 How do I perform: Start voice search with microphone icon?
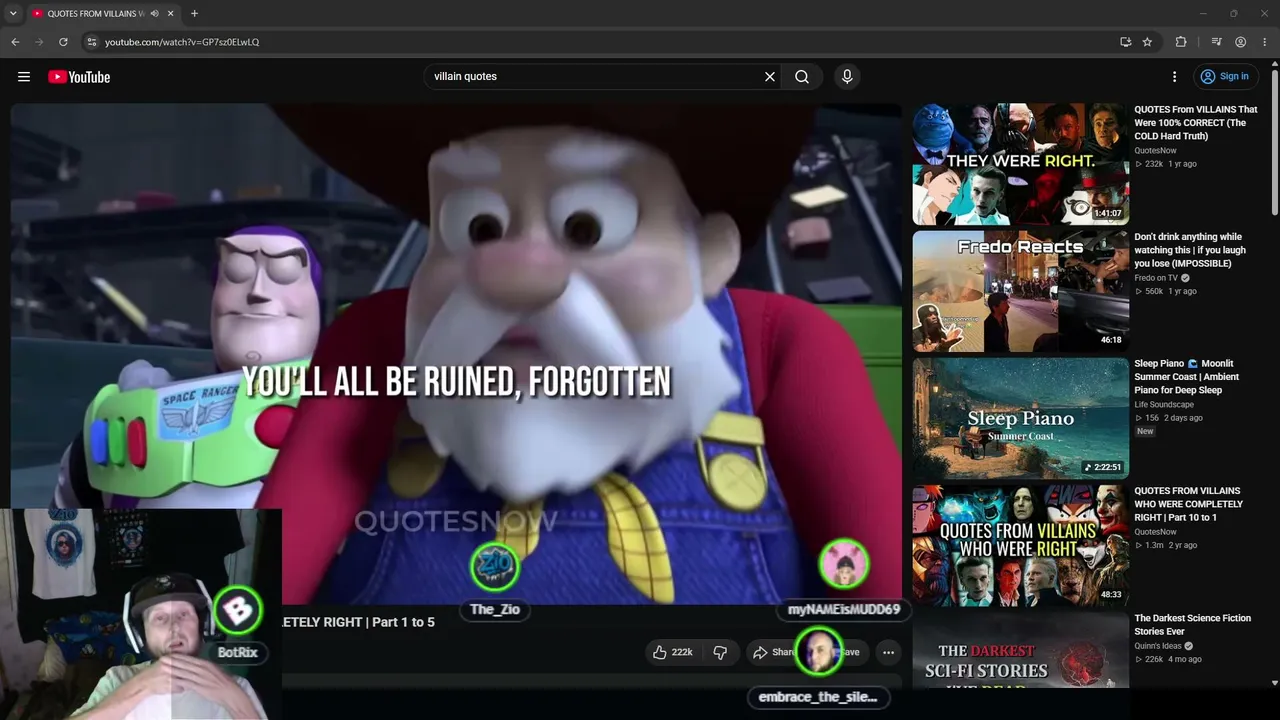(847, 77)
